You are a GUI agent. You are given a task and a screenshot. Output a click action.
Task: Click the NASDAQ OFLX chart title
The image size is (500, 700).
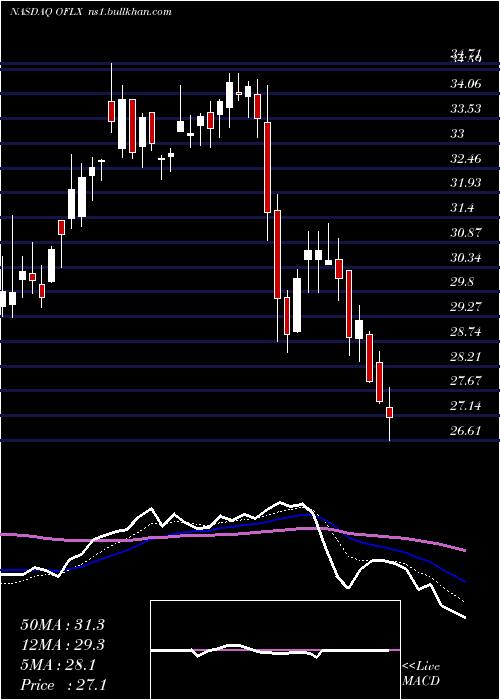tap(46, 12)
